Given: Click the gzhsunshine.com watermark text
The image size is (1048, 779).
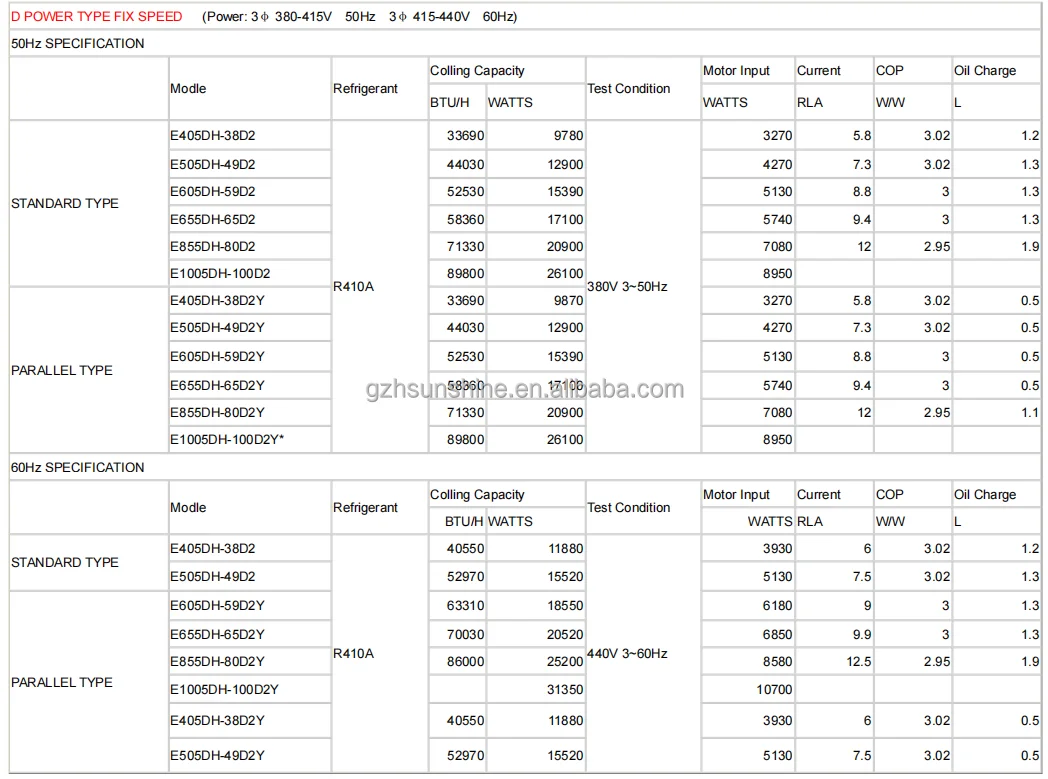Looking at the screenshot, I should [x=525, y=391].
